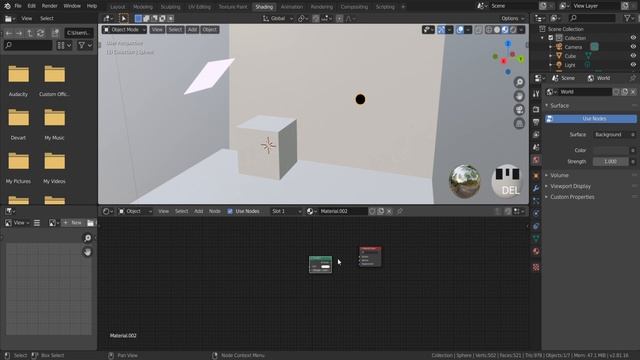Viewport: 640px width, 360px height.
Task: Expand Custom Properties panel
Action: 571,197
